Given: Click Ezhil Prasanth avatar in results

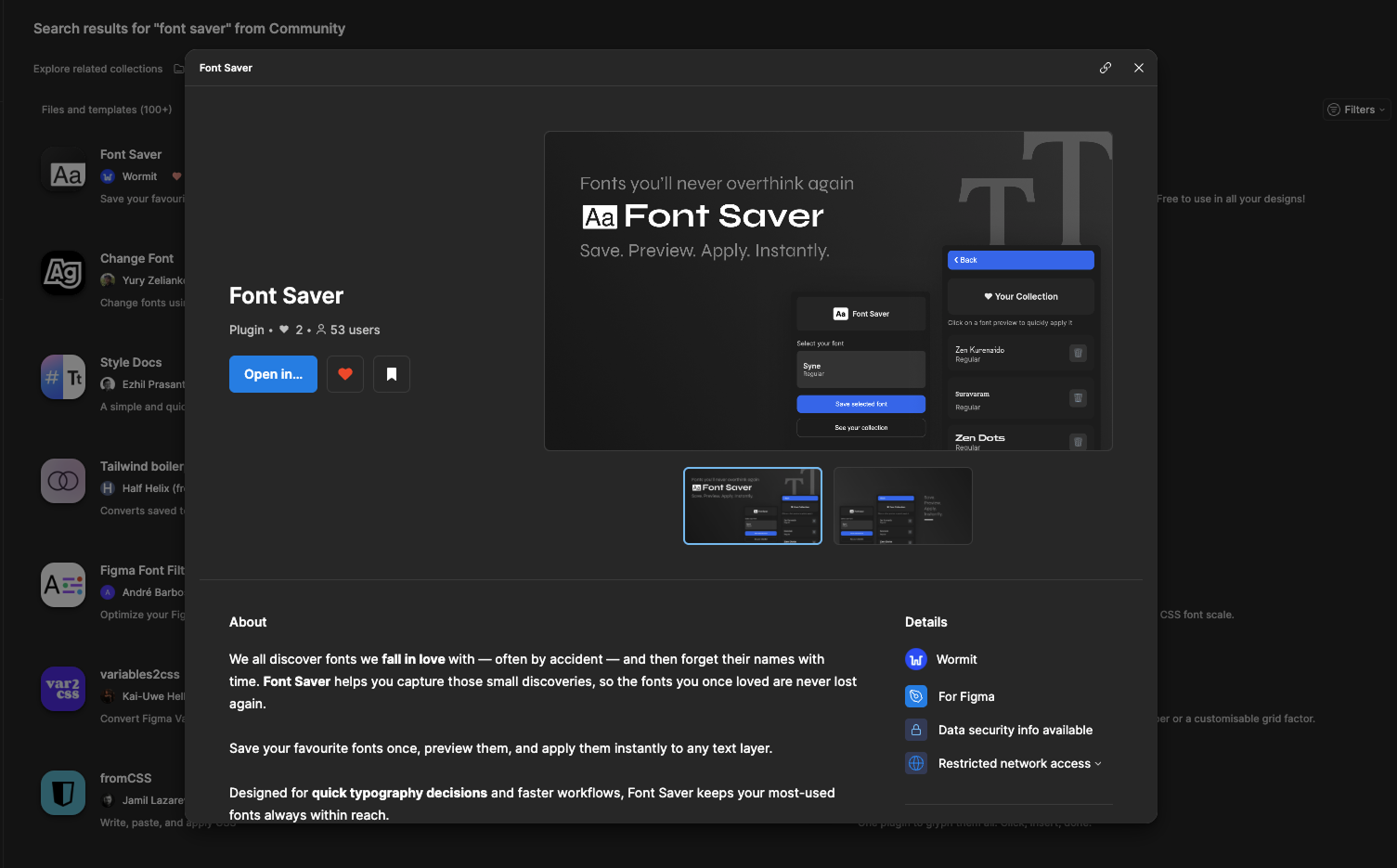Looking at the screenshot, I should click(x=108, y=384).
